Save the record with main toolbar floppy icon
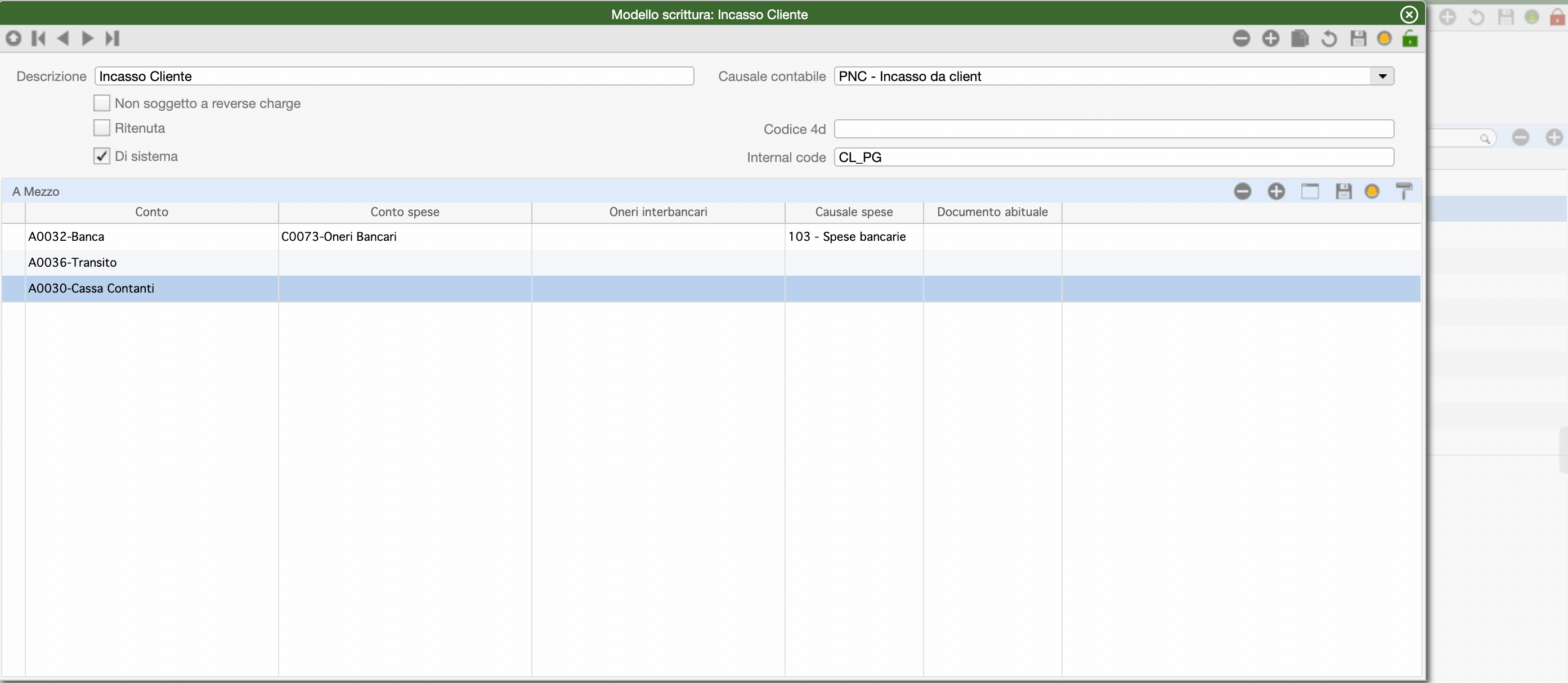 coord(1358,38)
